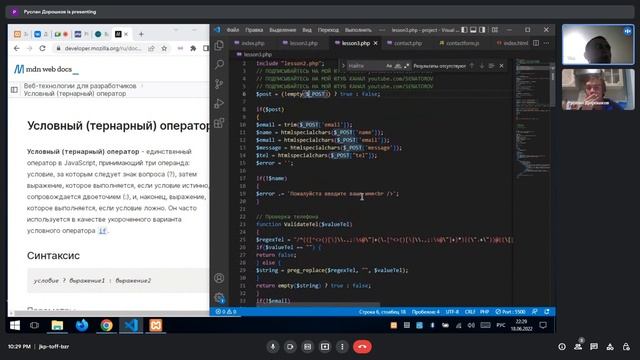This screenshot has width=640, height=360.
Task: Click the Пробелов: 4 indentation status item
Action: tap(426, 312)
